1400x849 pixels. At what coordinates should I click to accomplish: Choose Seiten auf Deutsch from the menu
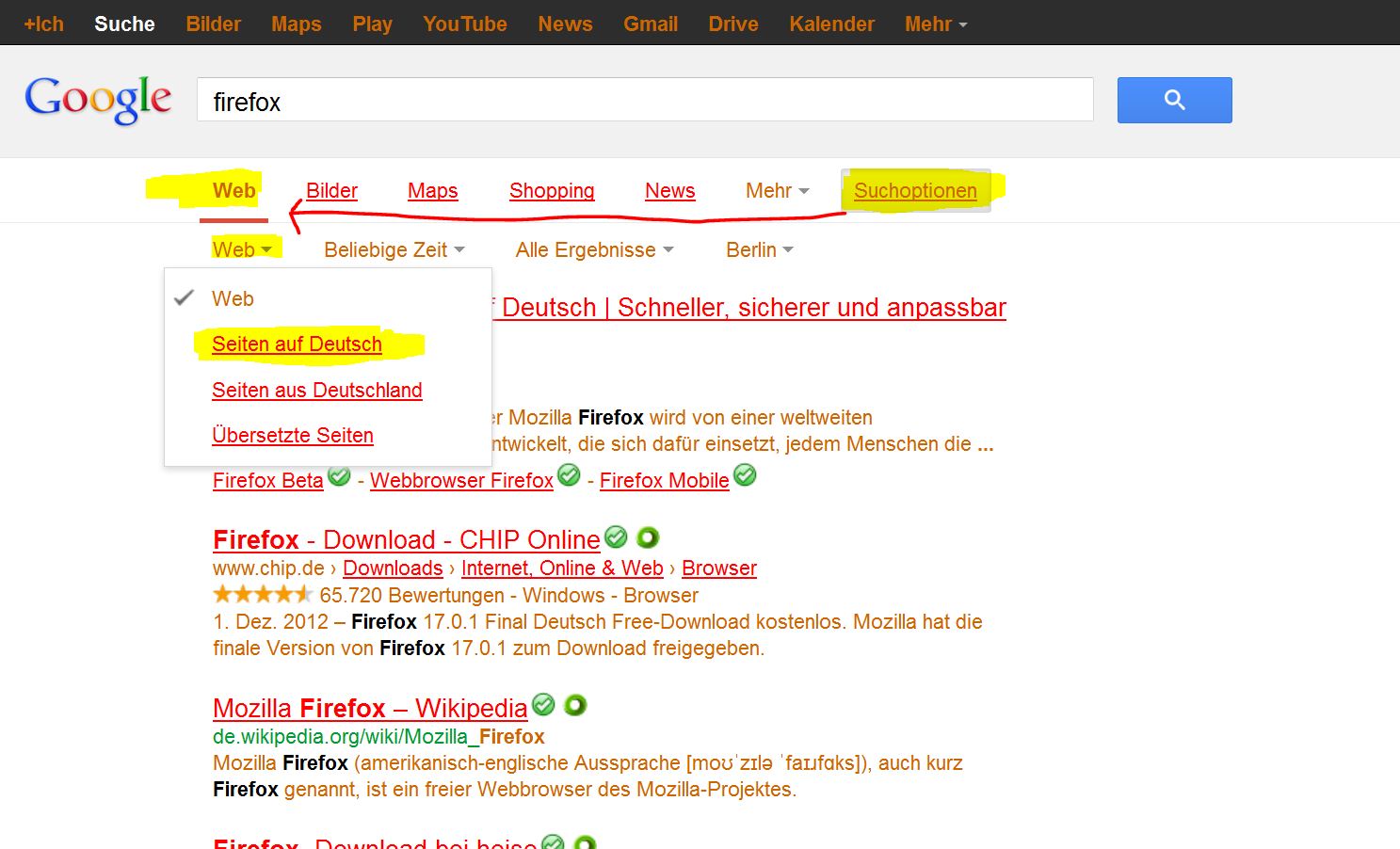pyautogui.click(x=298, y=344)
